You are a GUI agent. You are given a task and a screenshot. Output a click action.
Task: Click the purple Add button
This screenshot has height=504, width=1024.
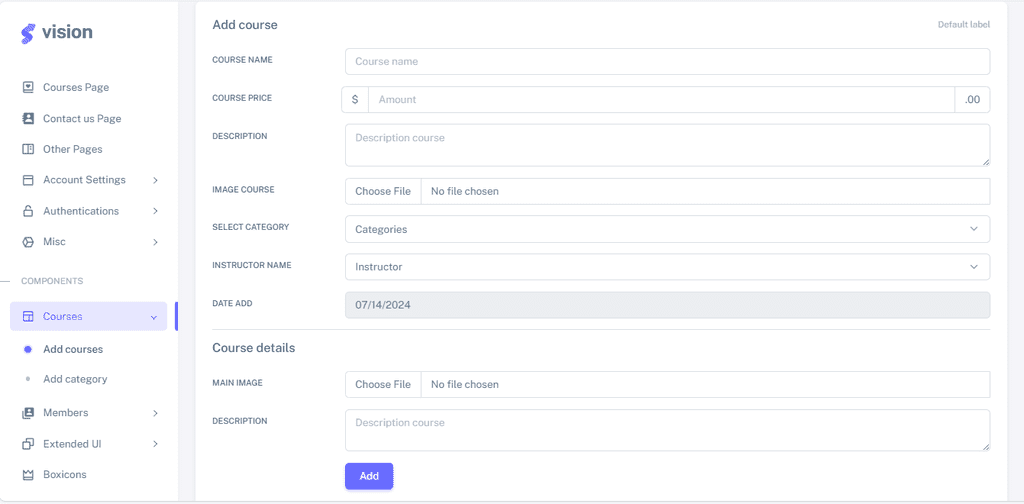click(369, 476)
